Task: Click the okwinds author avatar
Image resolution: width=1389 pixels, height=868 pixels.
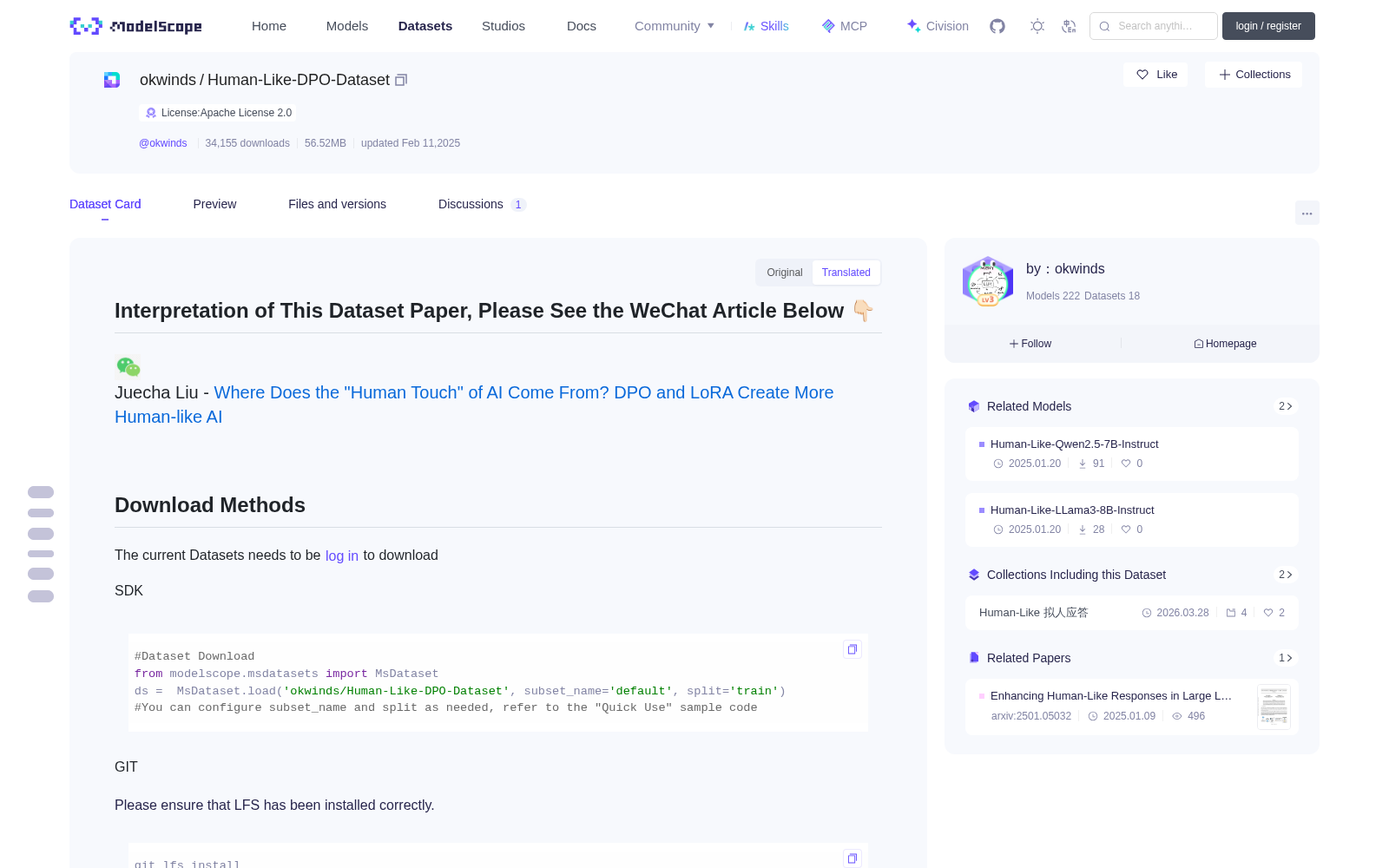Action: click(988, 281)
